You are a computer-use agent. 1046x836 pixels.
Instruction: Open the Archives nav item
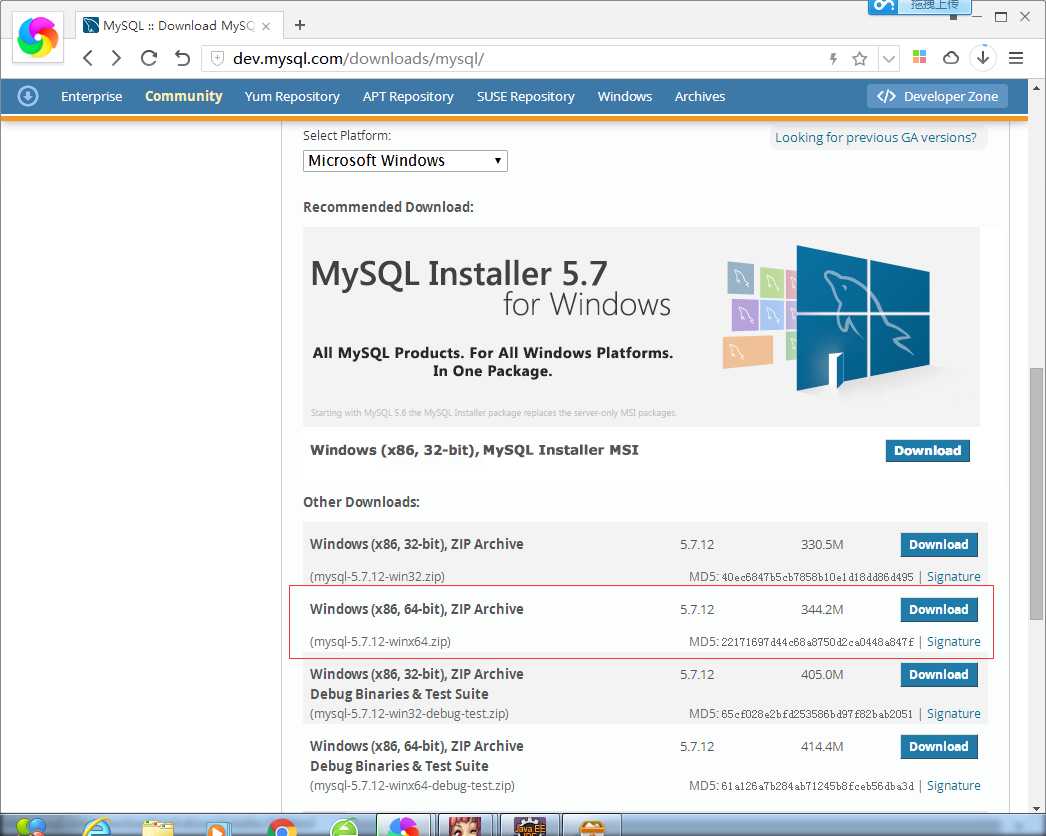point(700,96)
